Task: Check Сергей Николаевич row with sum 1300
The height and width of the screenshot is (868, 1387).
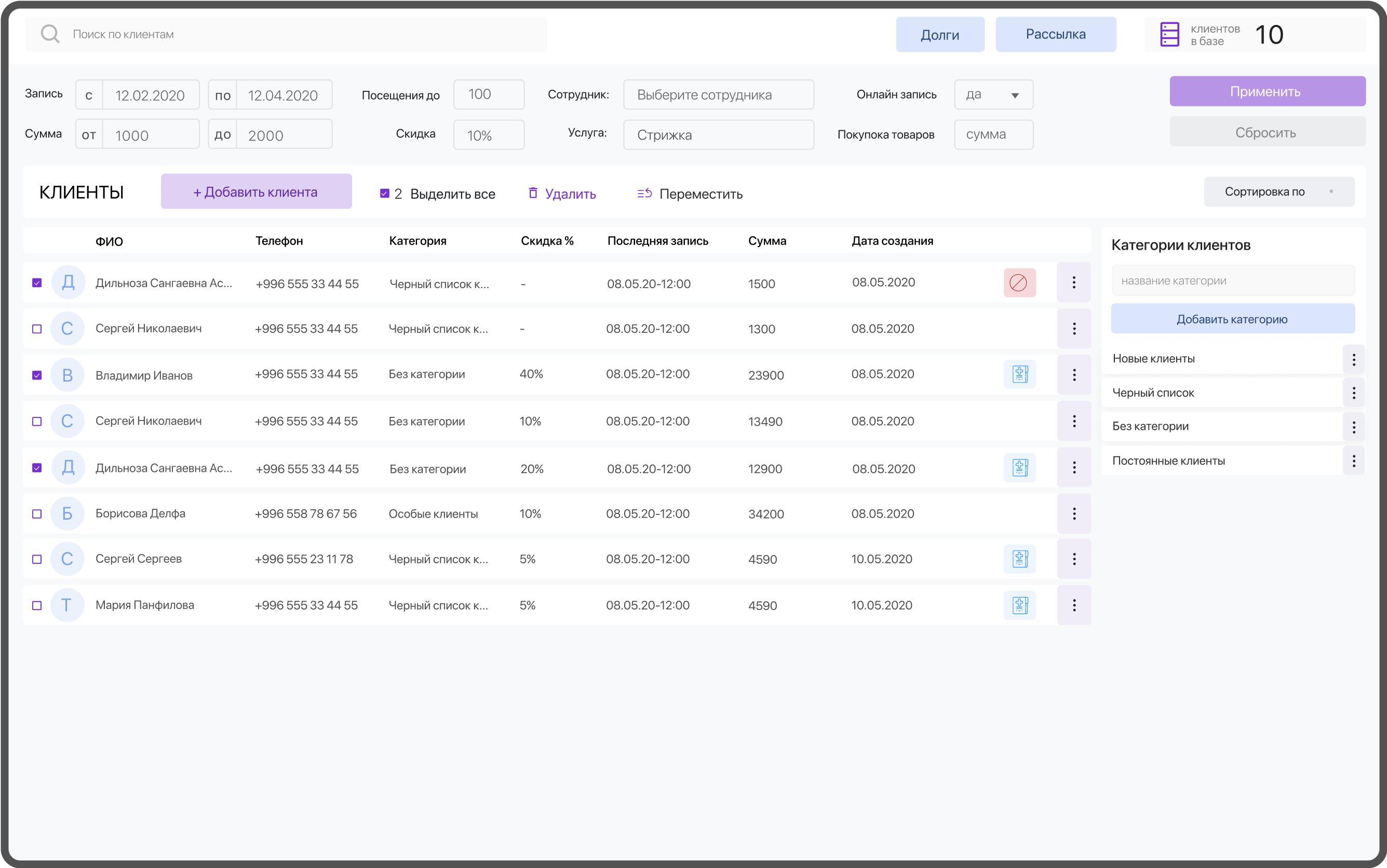Action: (37, 329)
